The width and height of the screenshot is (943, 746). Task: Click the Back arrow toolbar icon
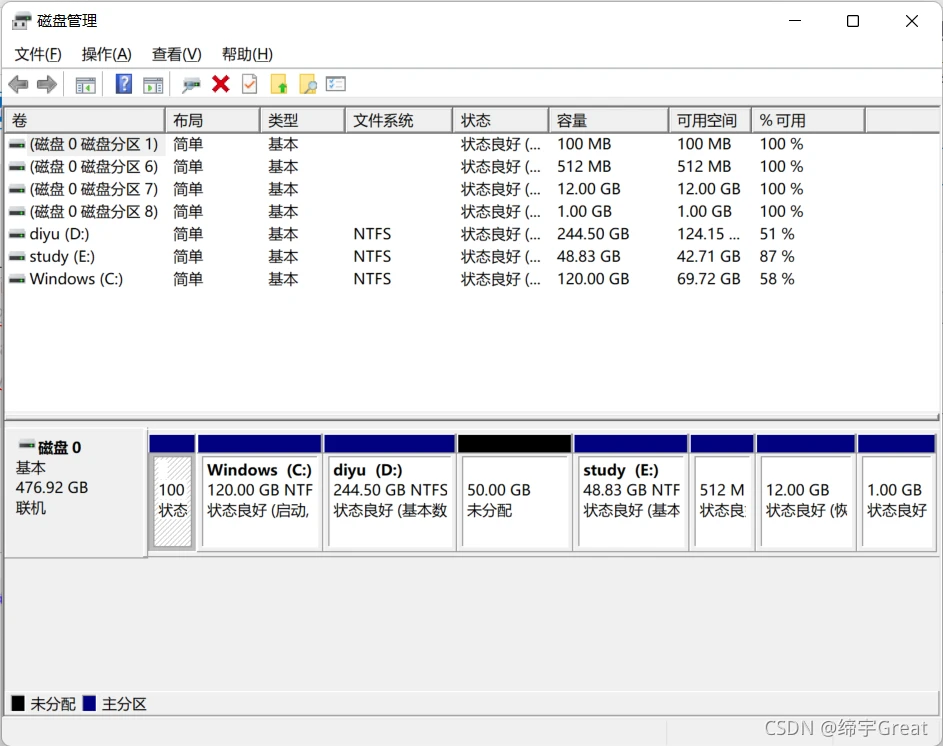click(x=19, y=84)
